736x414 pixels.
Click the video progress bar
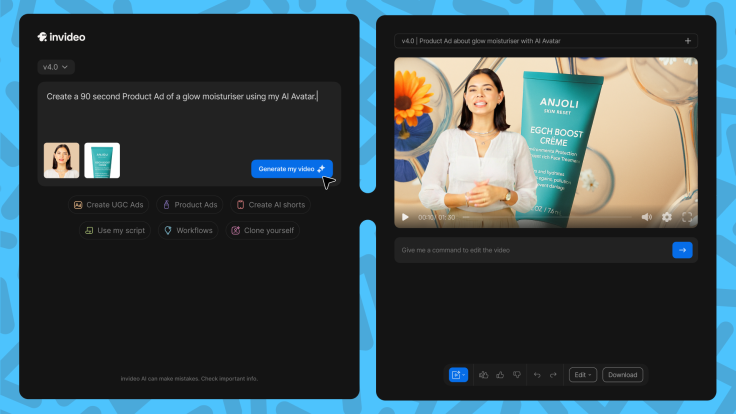click(x=547, y=217)
